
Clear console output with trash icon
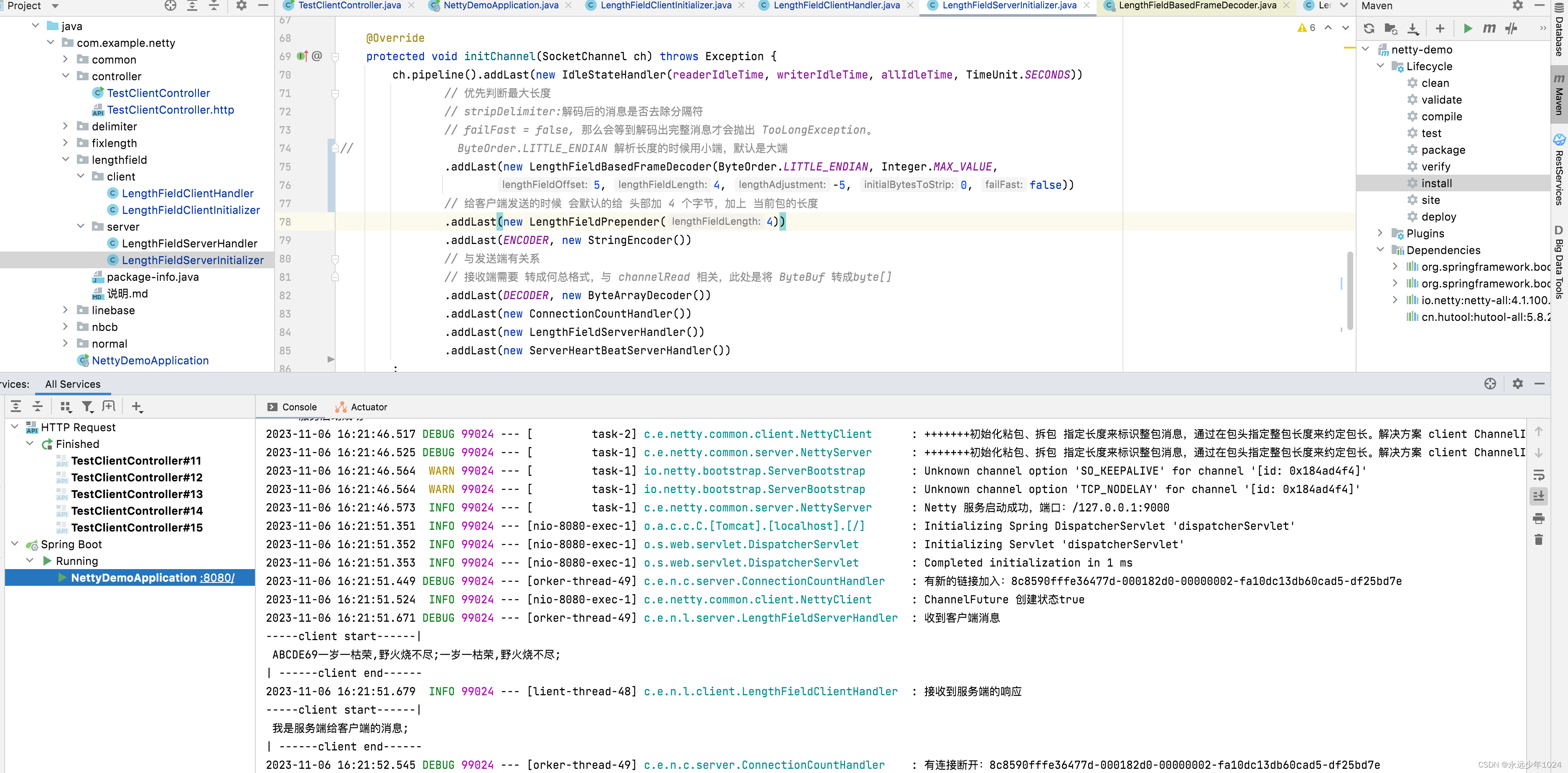click(x=1539, y=540)
